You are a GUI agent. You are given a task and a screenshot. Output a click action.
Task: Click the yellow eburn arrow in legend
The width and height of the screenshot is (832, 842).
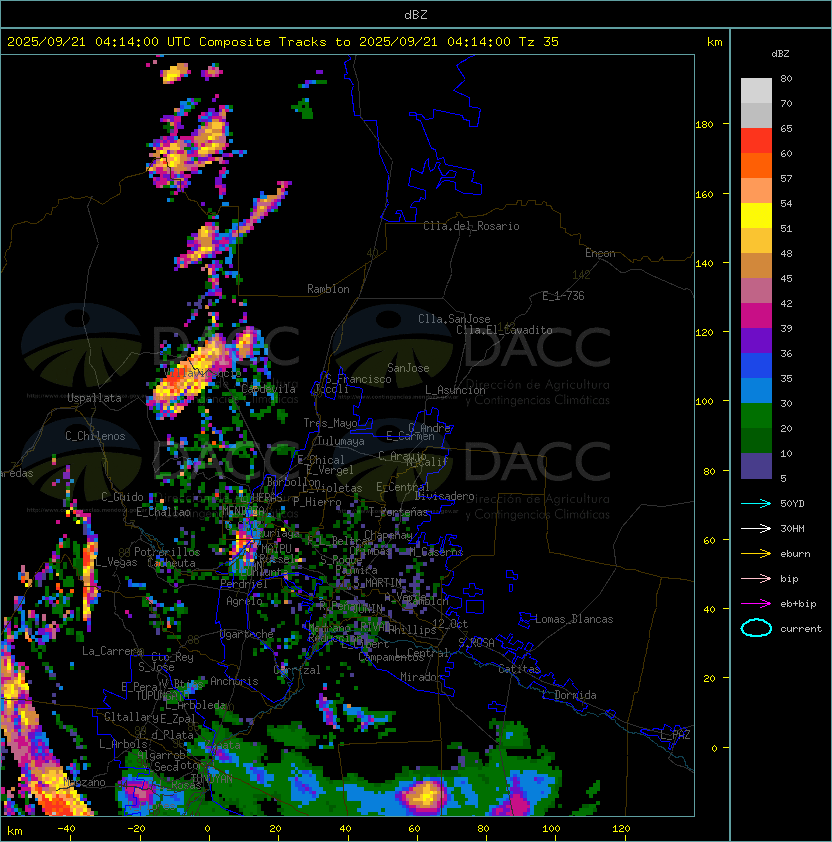756,554
